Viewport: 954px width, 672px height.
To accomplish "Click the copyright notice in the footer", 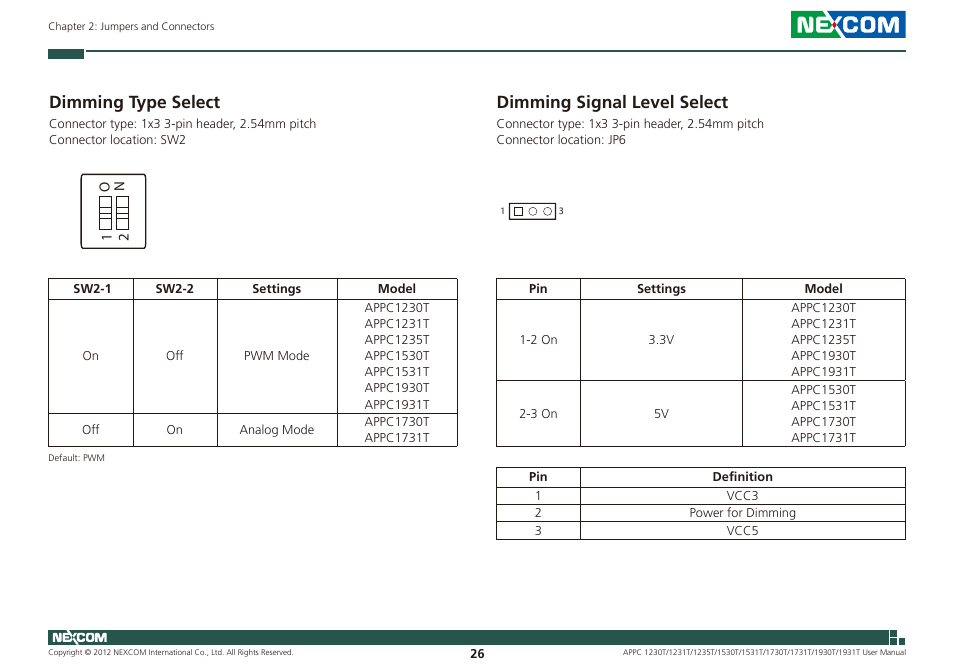I will [171, 653].
